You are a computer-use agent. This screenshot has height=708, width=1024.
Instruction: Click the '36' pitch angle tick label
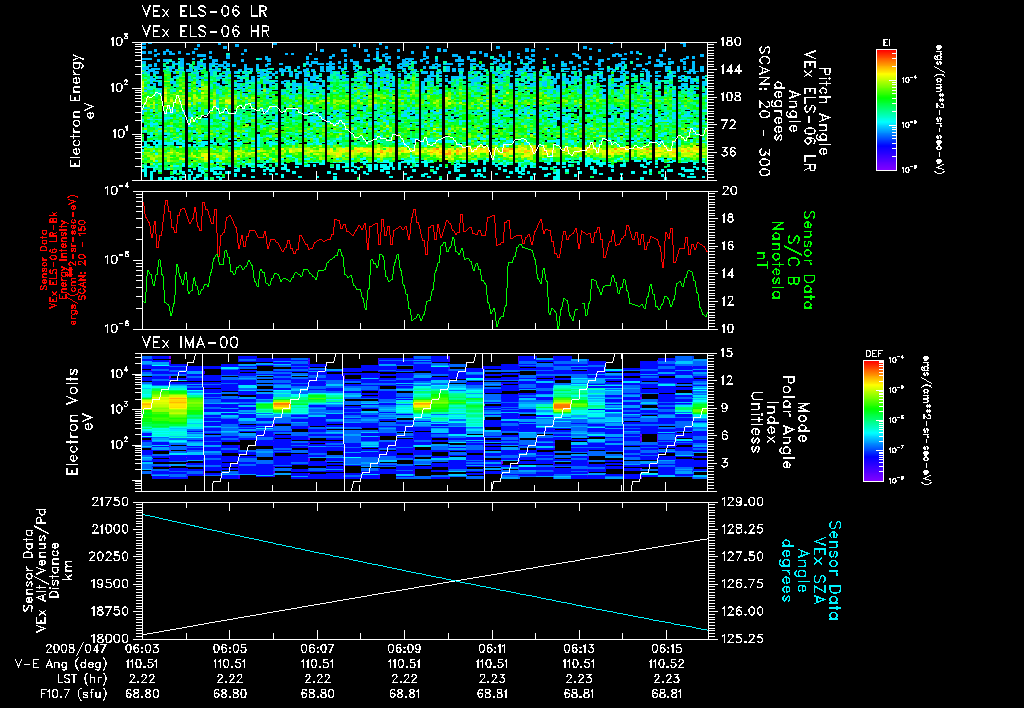click(726, 152)
